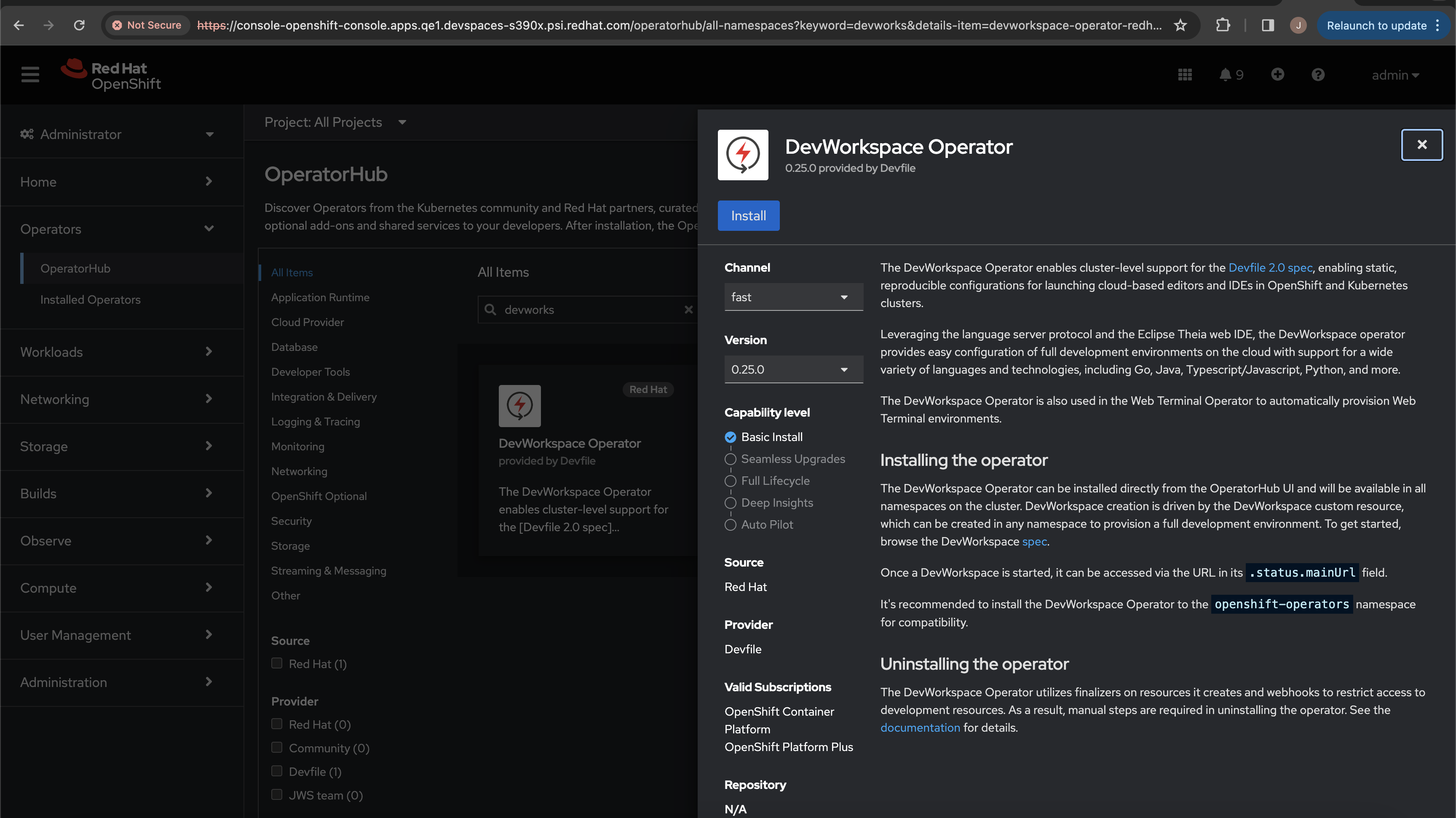Clear the devworks search field

pos(688,310)
